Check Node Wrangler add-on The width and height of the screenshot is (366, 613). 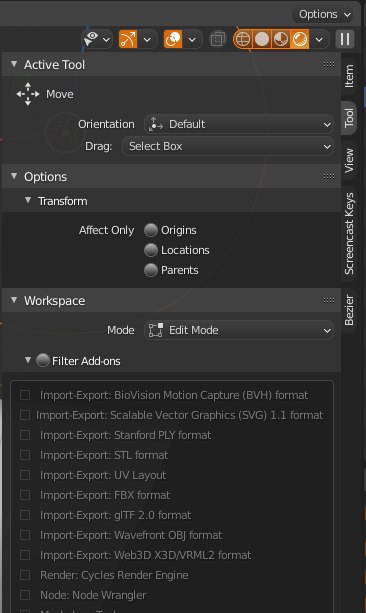point(25,595)
